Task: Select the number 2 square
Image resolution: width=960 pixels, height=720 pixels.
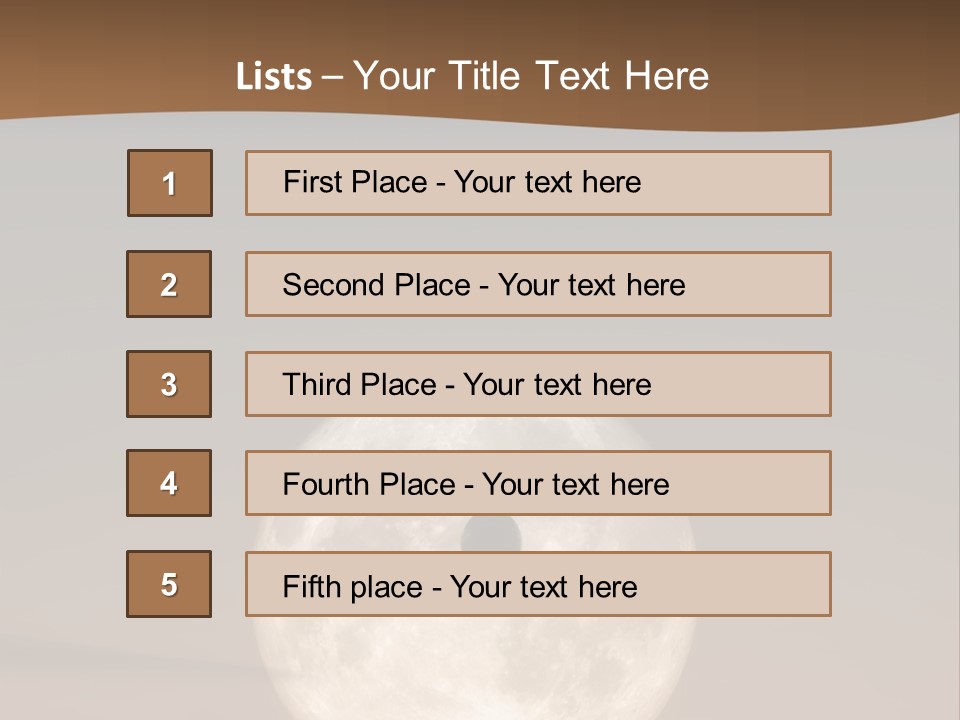Action: coord(169,284)
